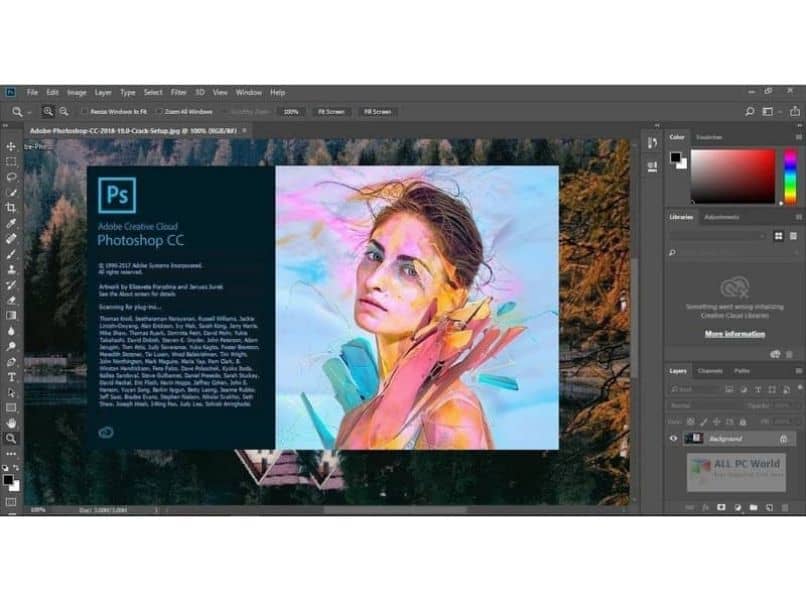
Task: Open the Search magnifier at top right
Action: [x=749, y=111]
